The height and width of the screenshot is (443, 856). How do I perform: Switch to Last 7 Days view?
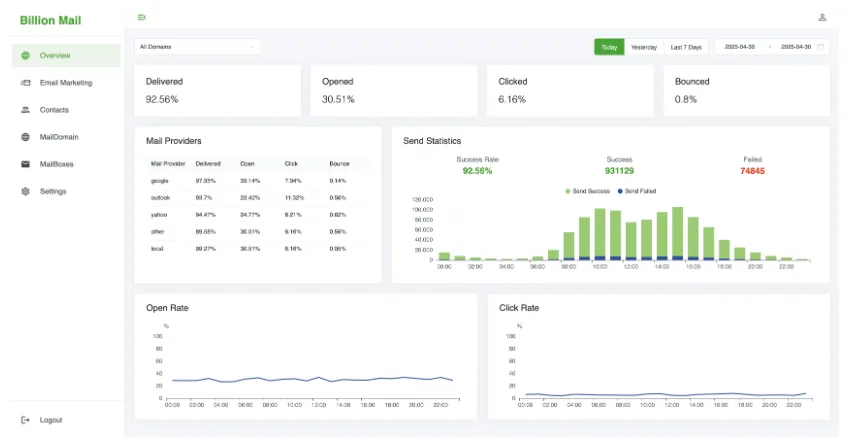point(686,47)
